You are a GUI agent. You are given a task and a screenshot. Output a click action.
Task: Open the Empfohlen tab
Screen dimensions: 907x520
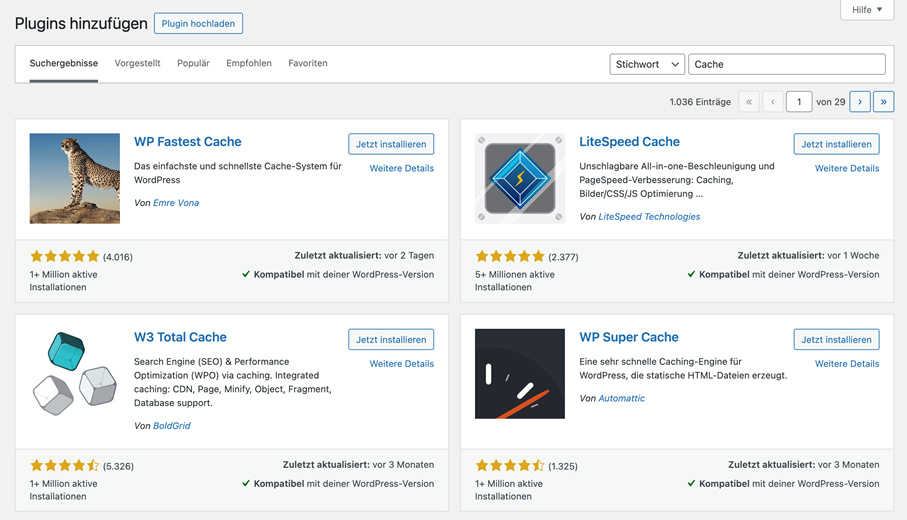pos(249,63)
